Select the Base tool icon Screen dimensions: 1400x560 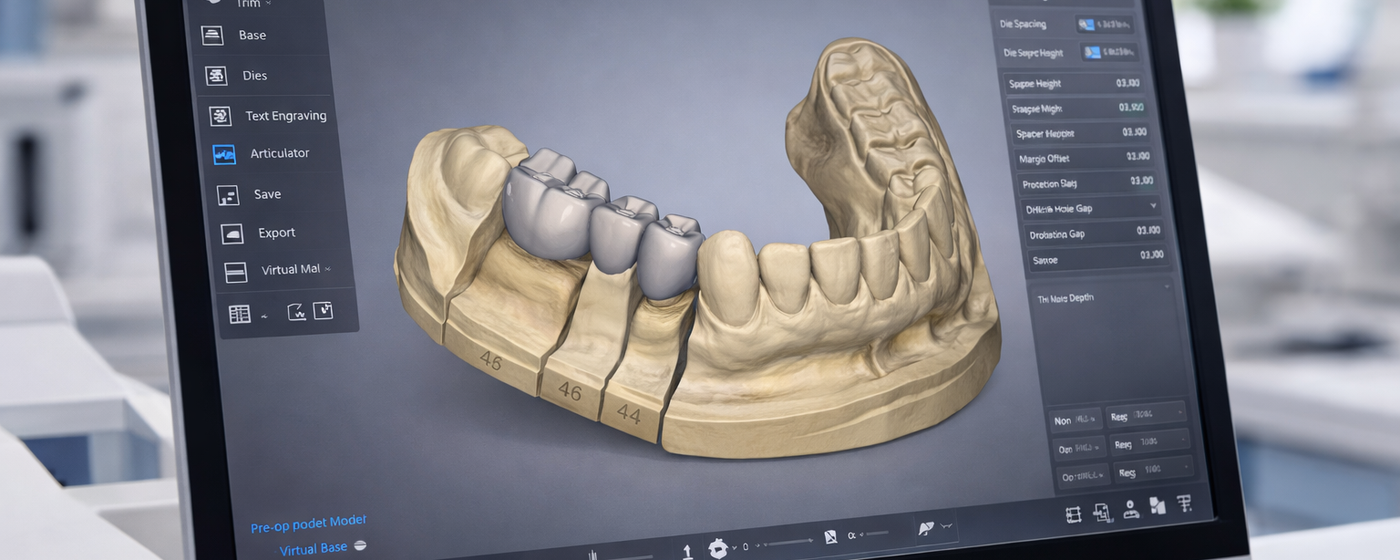tap(212, 35)
